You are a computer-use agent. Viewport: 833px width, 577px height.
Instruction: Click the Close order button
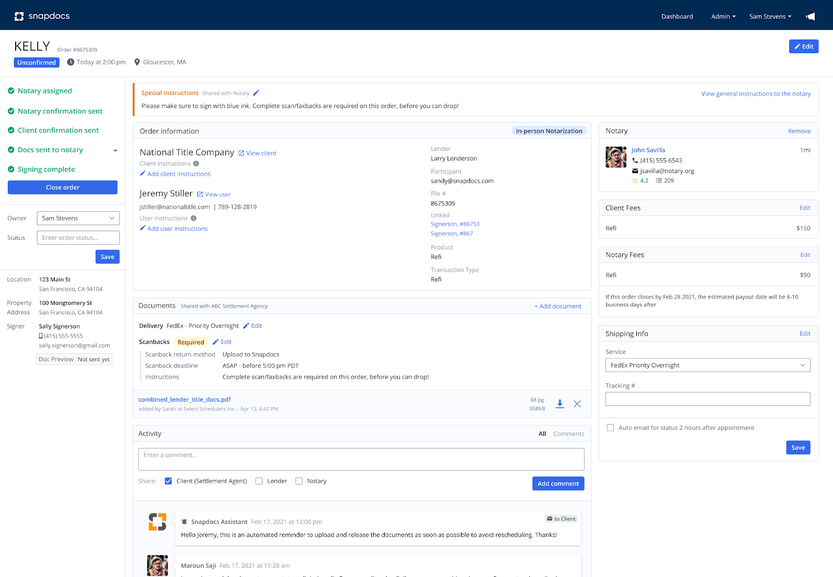point(63,188)
